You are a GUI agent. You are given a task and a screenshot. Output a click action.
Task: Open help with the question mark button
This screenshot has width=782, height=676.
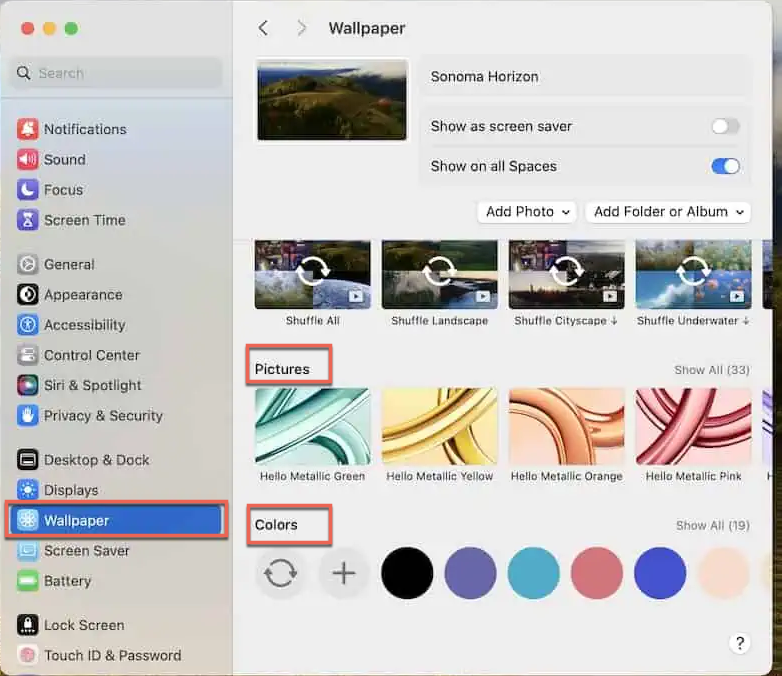[740, 644]
